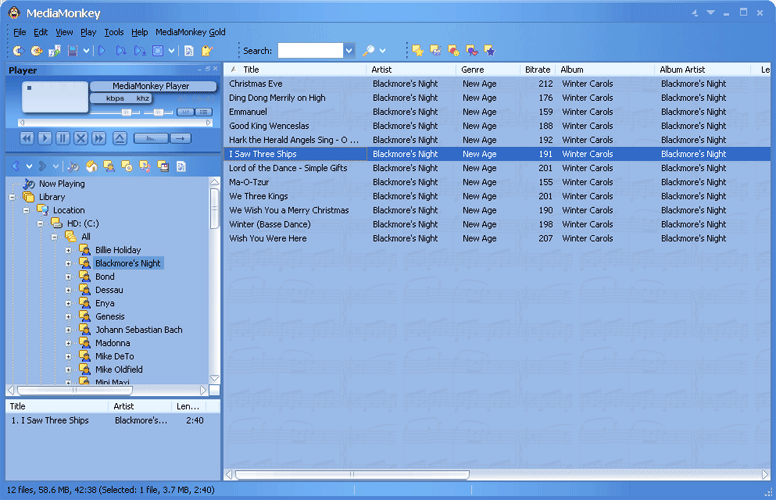
Task: Click the magnifying glass search icon
Action: (x=368, y=50)
